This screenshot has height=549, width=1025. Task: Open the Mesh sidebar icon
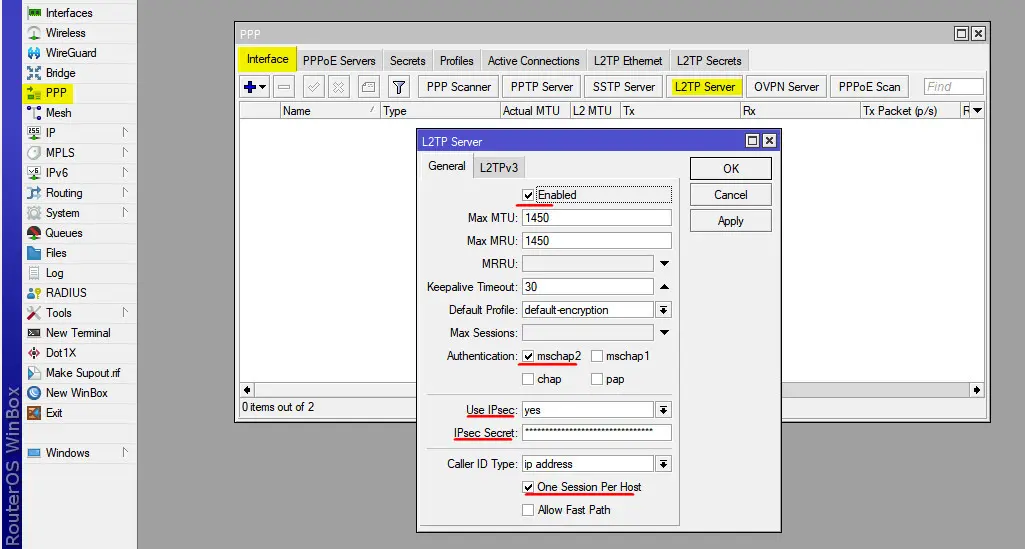pyautogui.click(x=34, y=113)
